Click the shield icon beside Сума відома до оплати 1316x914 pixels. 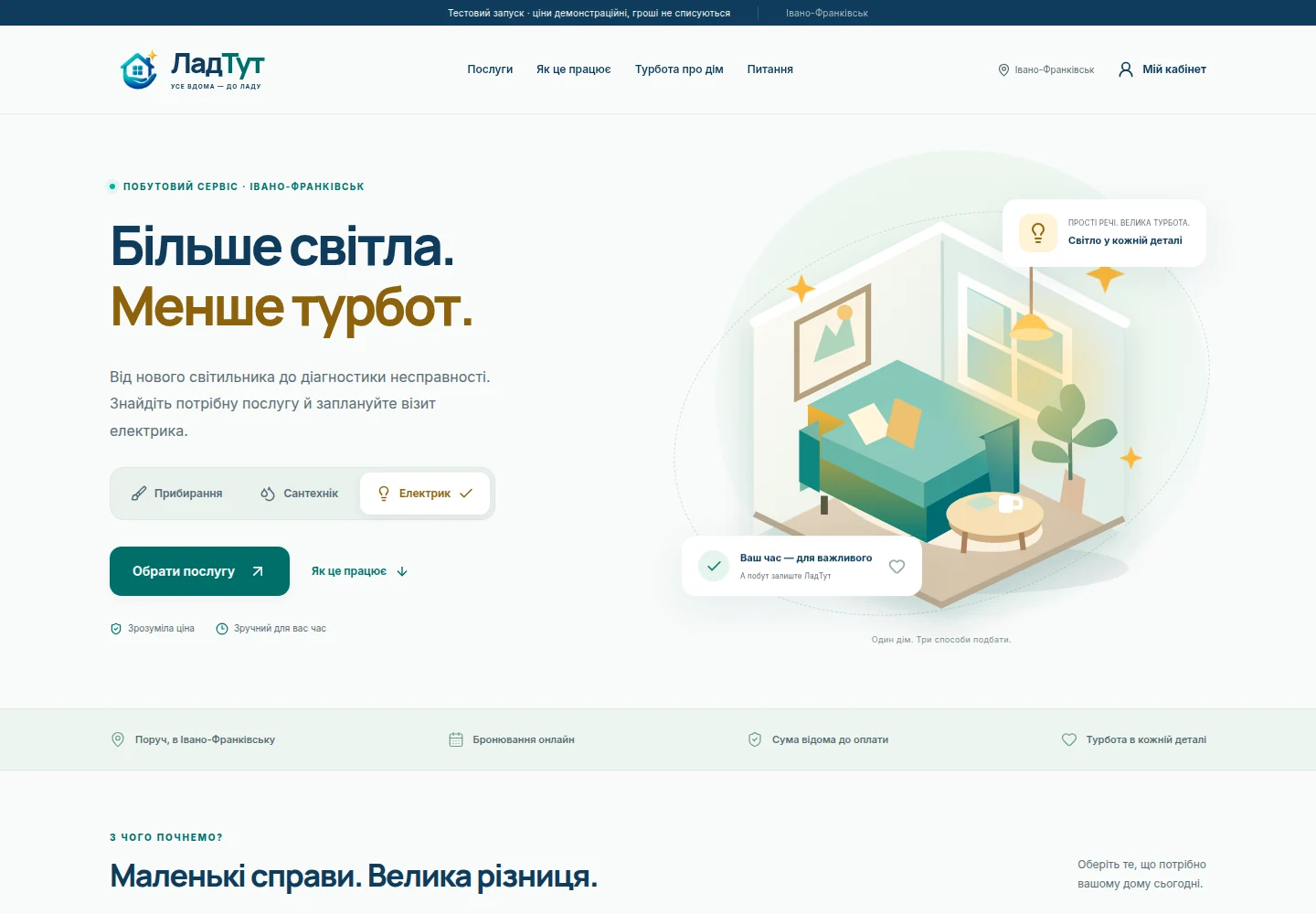click(755, 739)
